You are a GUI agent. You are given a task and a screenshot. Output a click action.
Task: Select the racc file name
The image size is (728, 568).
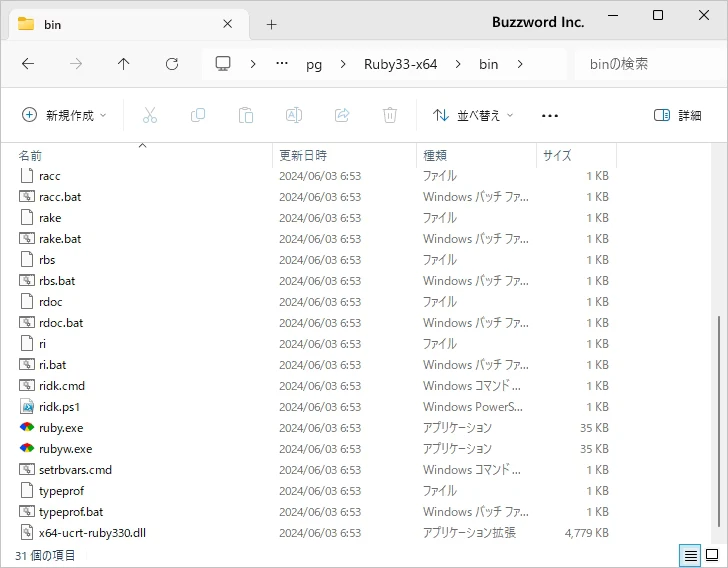point(50,176)
